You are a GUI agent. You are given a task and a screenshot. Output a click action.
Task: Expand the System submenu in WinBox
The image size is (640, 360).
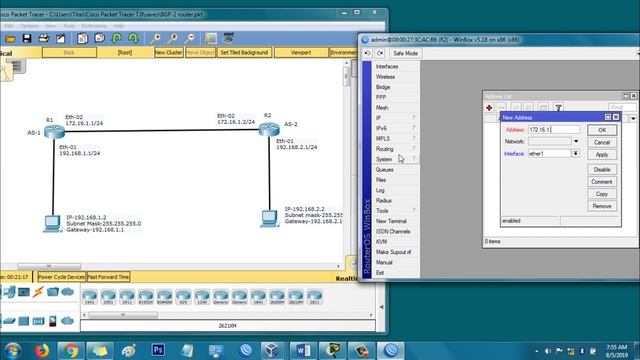[x=395, y=159]
